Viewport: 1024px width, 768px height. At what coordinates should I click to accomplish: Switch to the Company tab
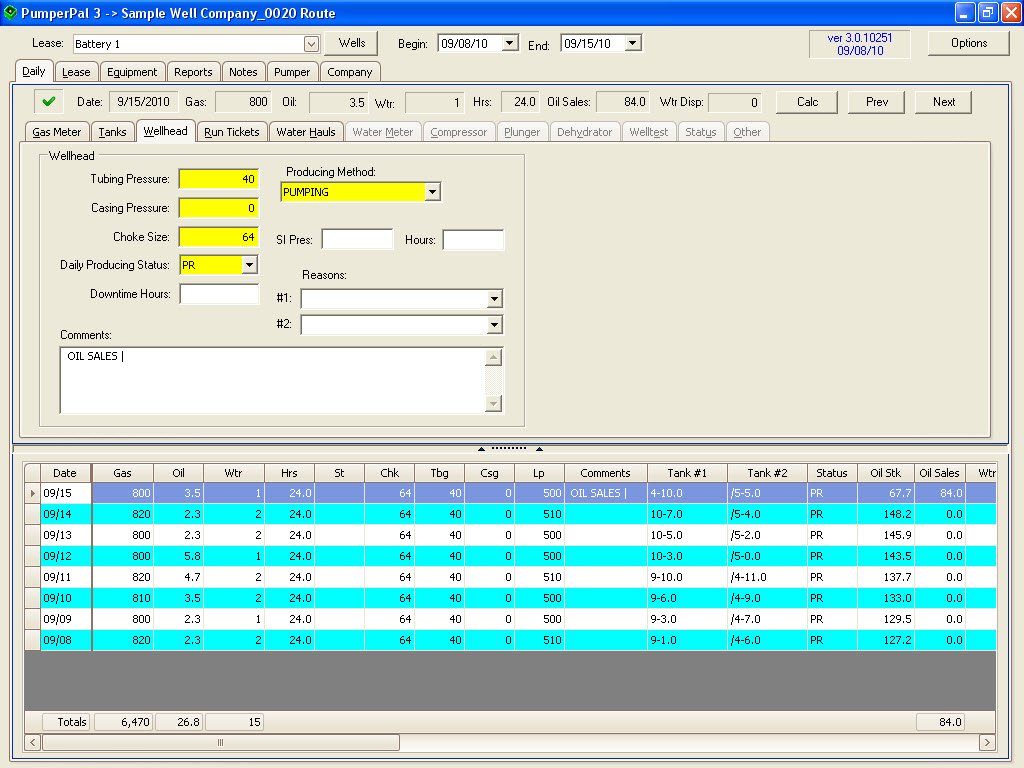coord(350,71)
